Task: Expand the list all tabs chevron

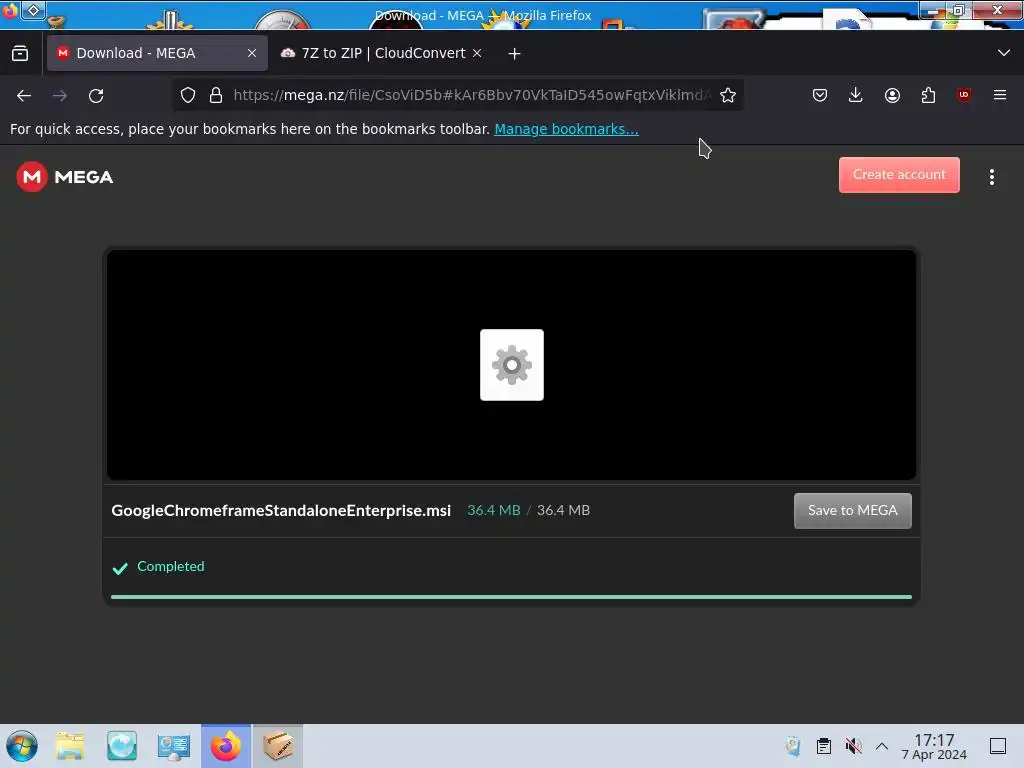Action: tap(1004, 53)
